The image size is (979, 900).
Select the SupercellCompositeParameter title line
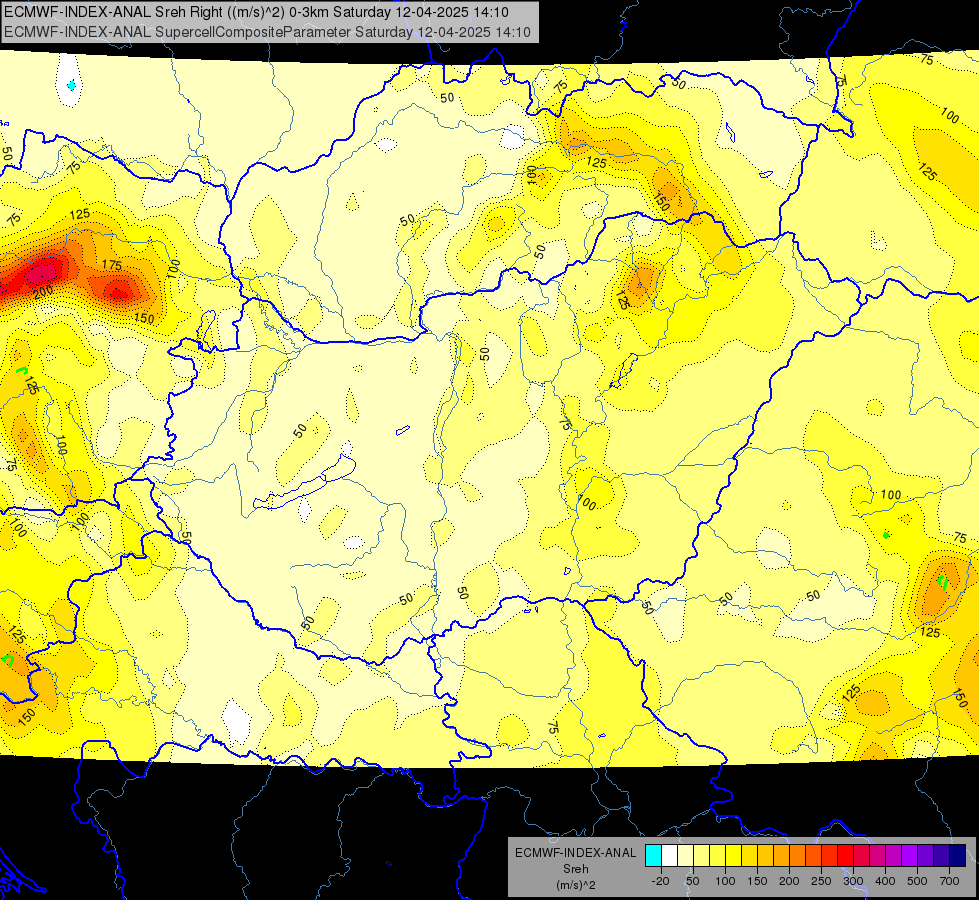pos(267,32)
